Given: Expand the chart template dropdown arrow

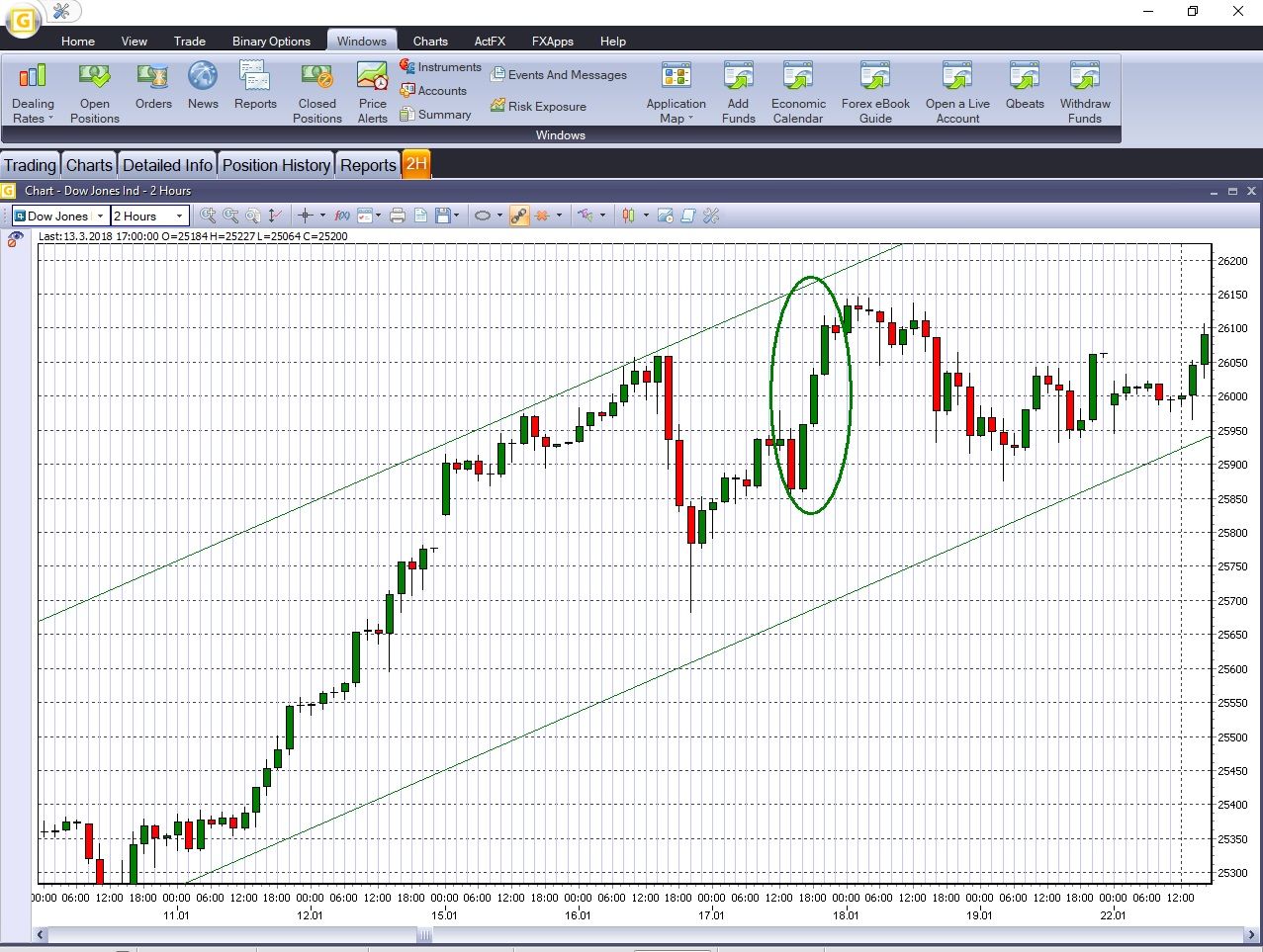Looking at the screenshot, I should coord(380,216).
